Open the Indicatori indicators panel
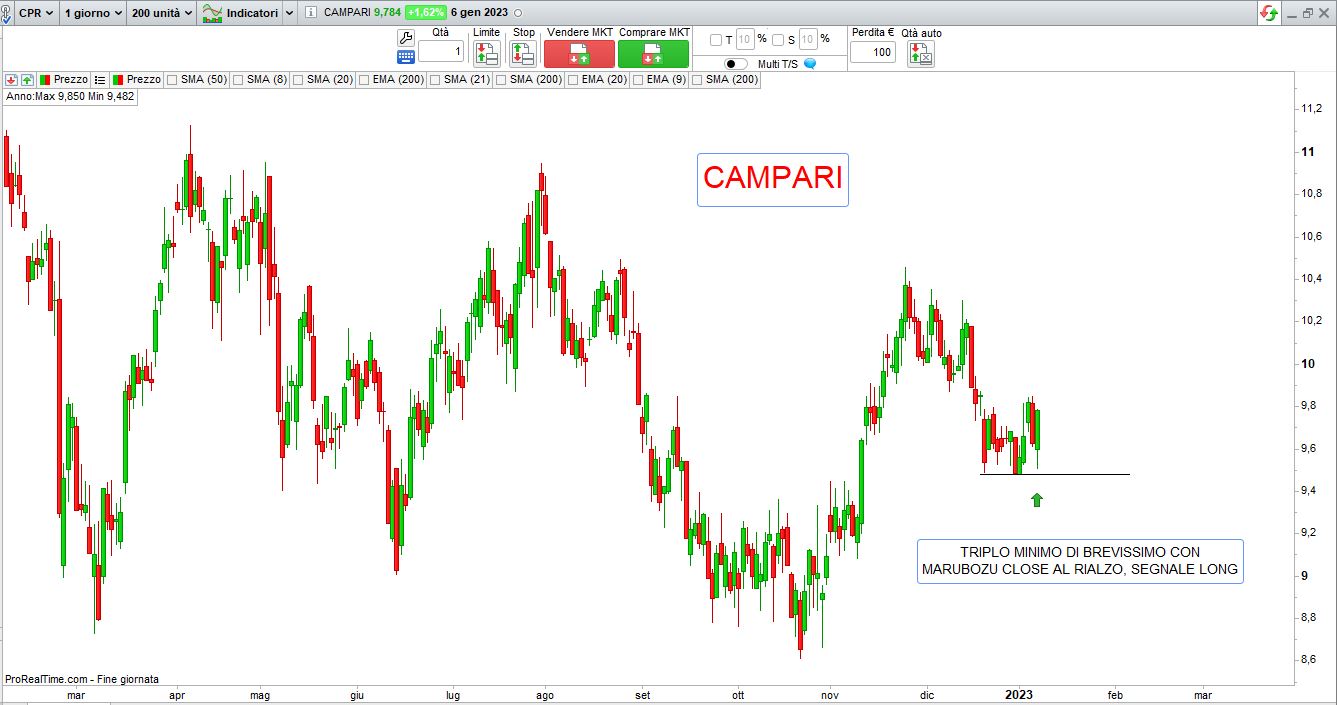Viewport: 1337px width, 705px height. coord(239,13)
